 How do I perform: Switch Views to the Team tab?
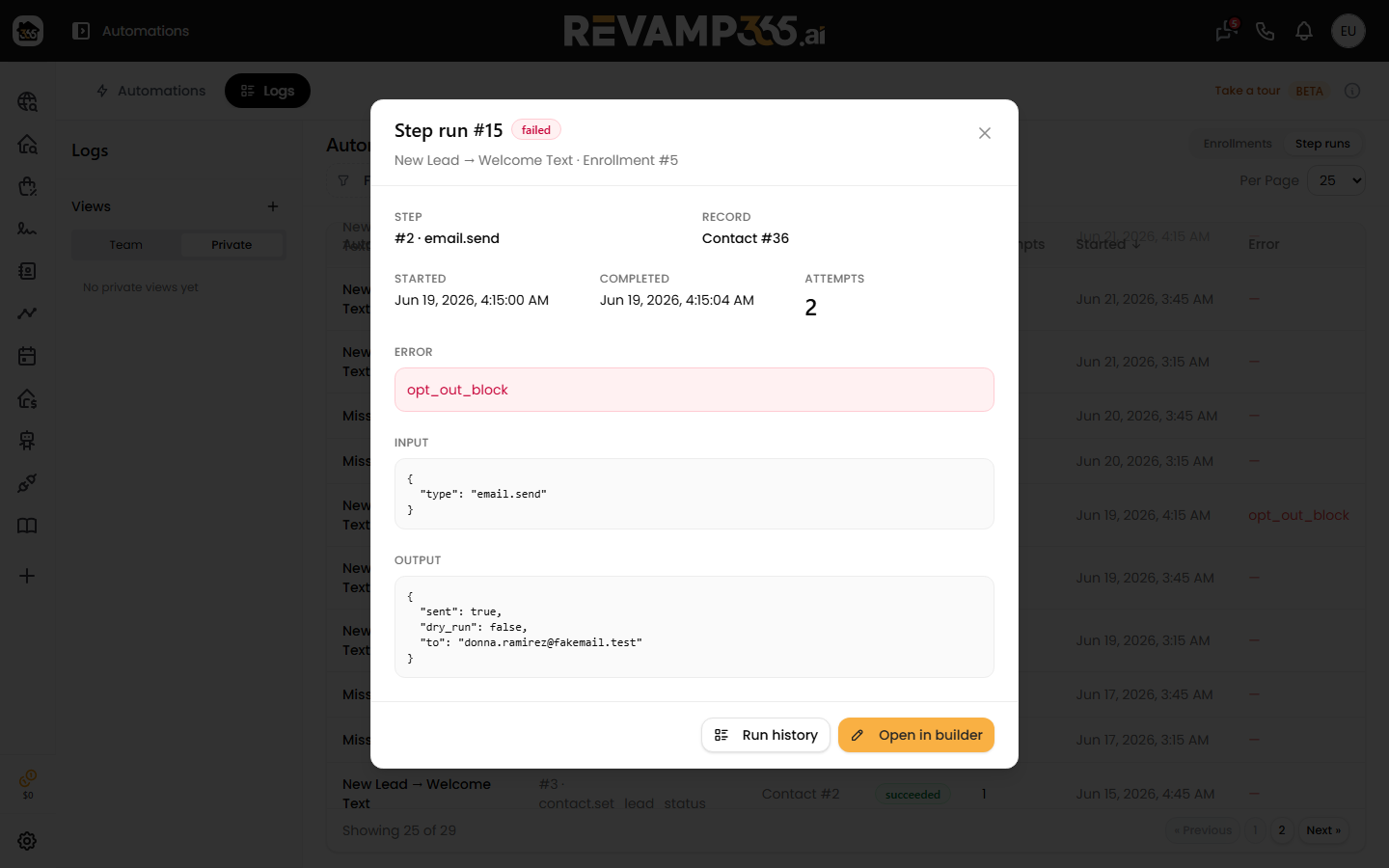point(125,245)
